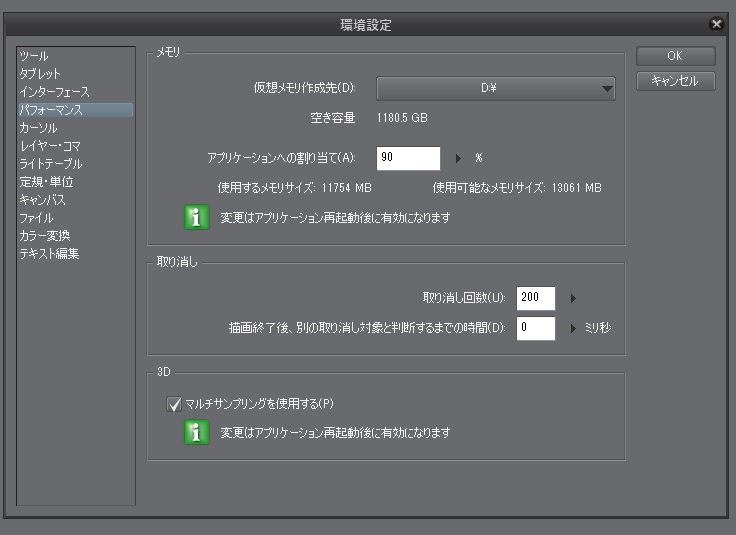736x535 pixels.
Task: Close the 環境設定 dialog
Action: (716, 23)
